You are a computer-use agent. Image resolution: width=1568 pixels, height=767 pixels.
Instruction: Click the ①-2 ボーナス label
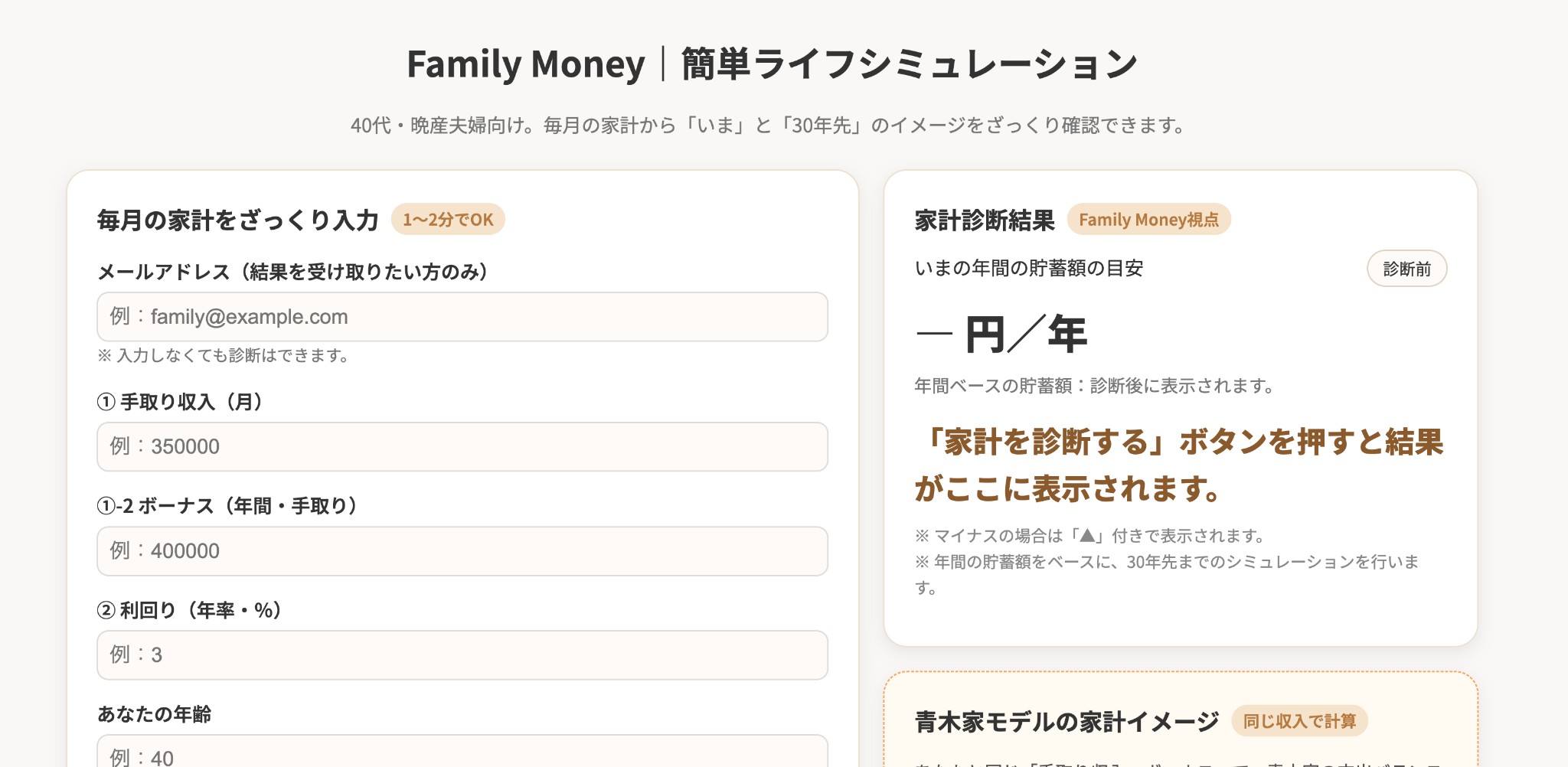(227, 506)
